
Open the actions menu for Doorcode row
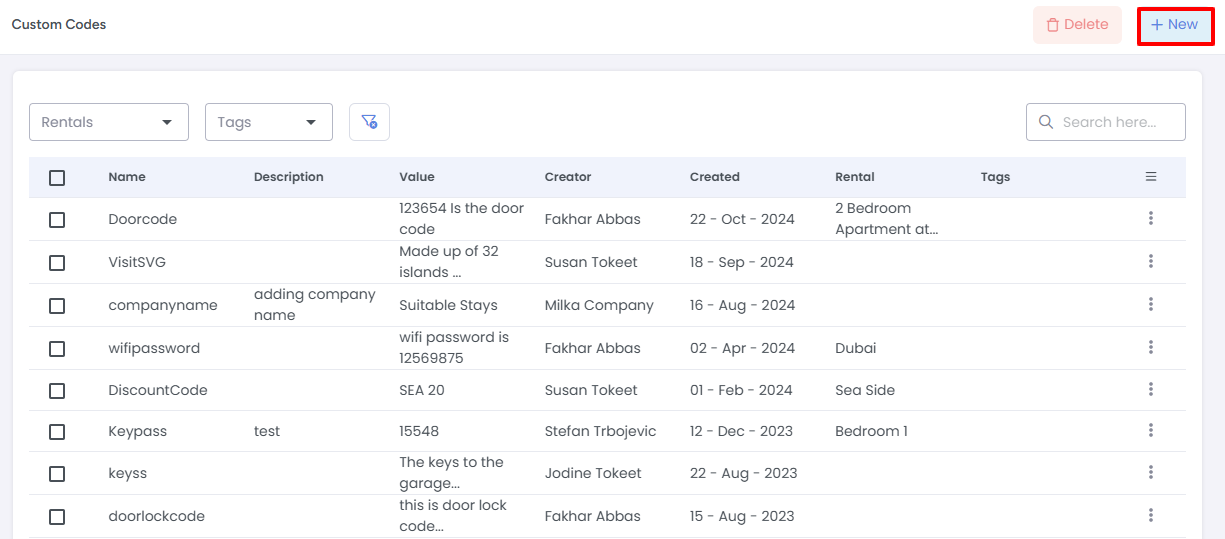click(x=1151, y=218)
